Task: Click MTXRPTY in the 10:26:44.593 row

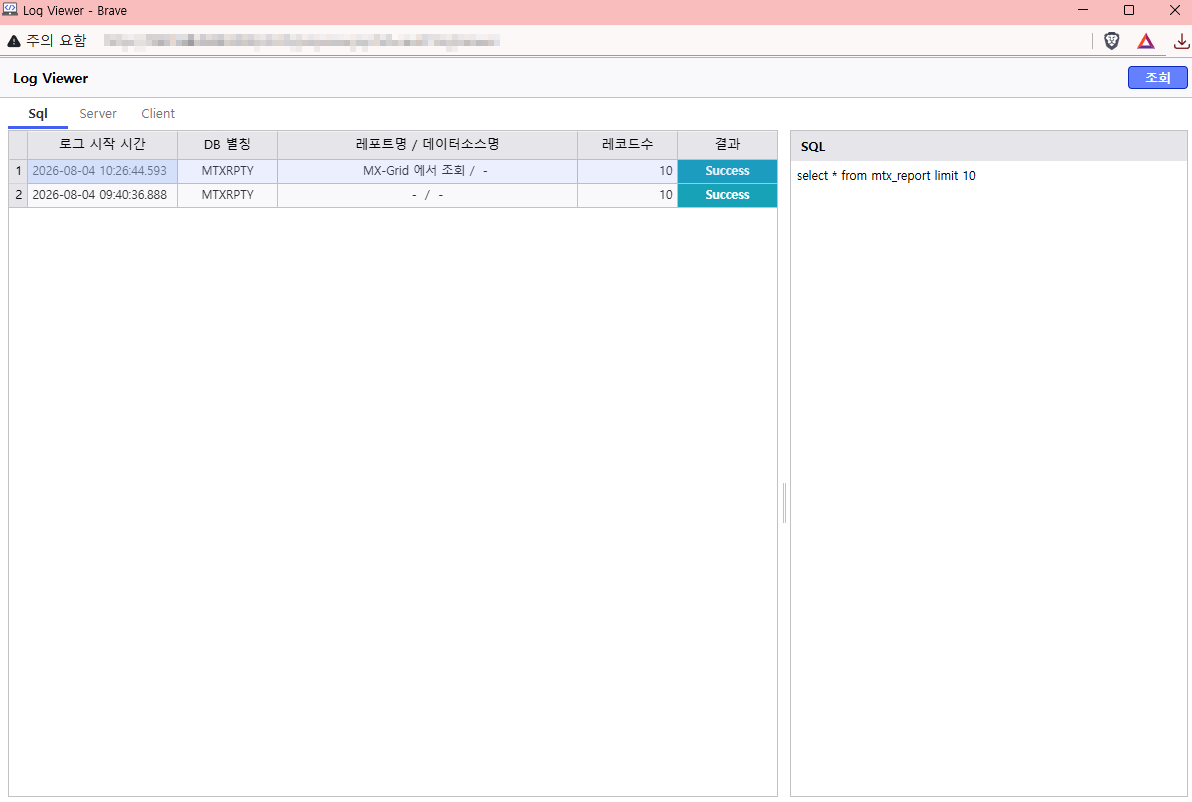Action: point(227,171)
